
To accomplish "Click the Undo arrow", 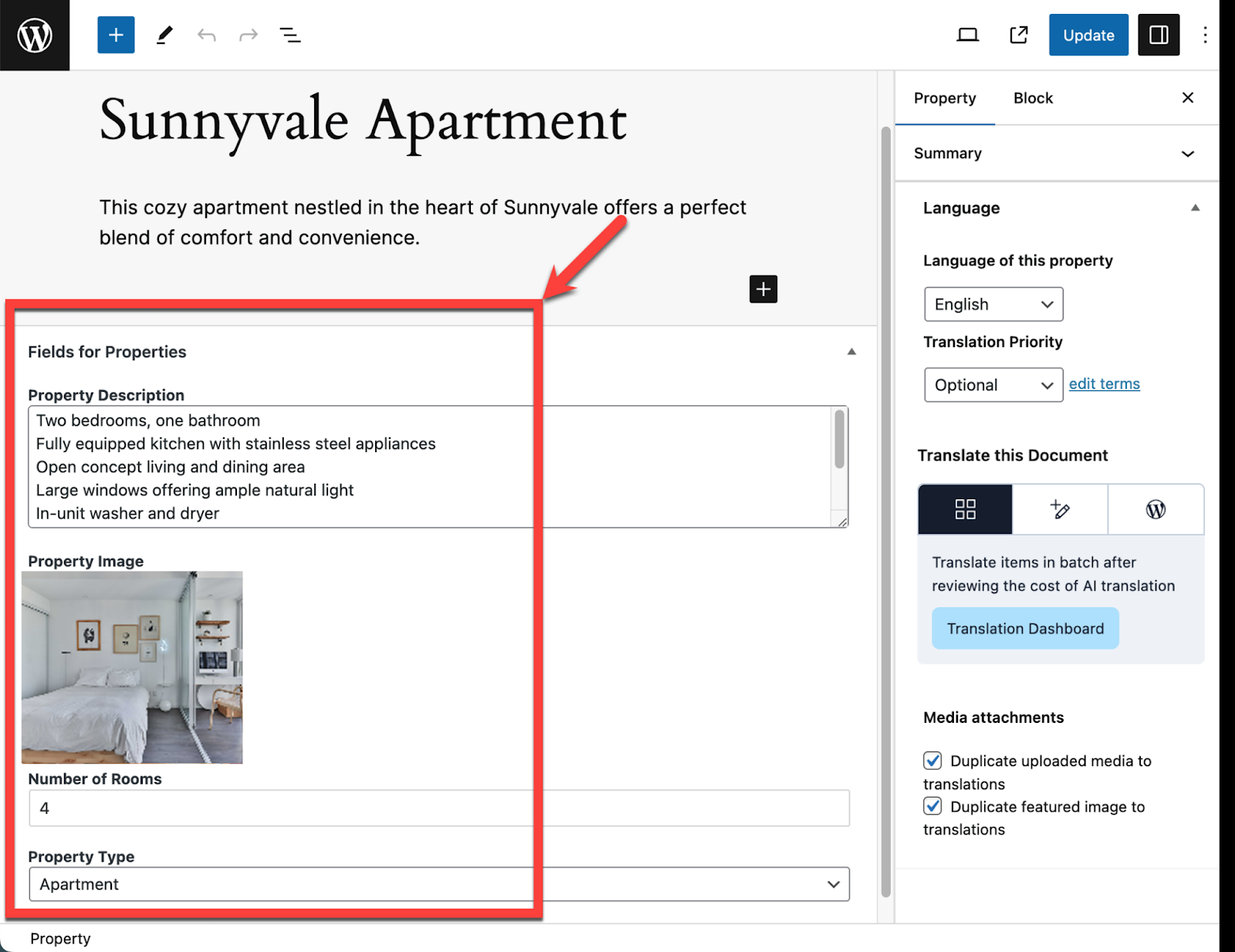I will coord(206,35).
